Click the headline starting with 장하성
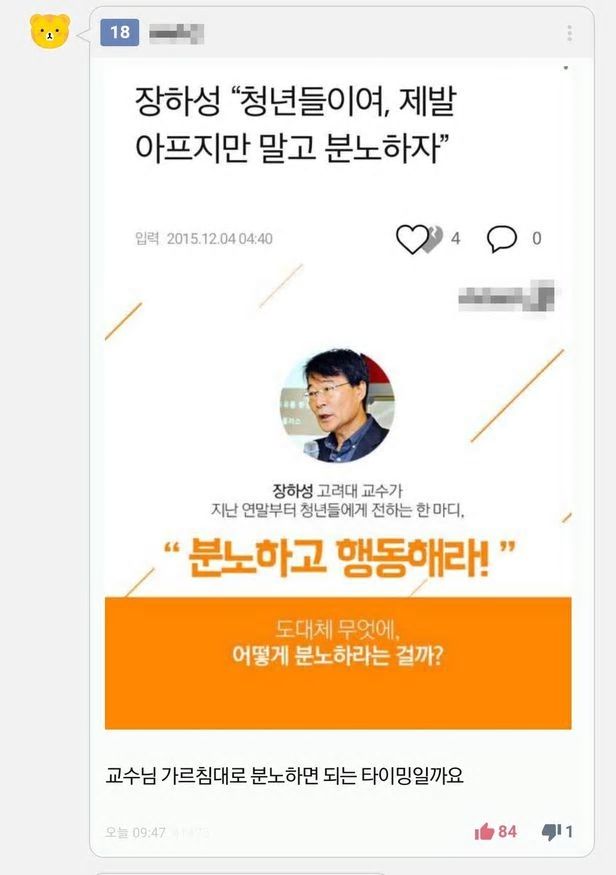Screen dimensions: 616x875 296,125
